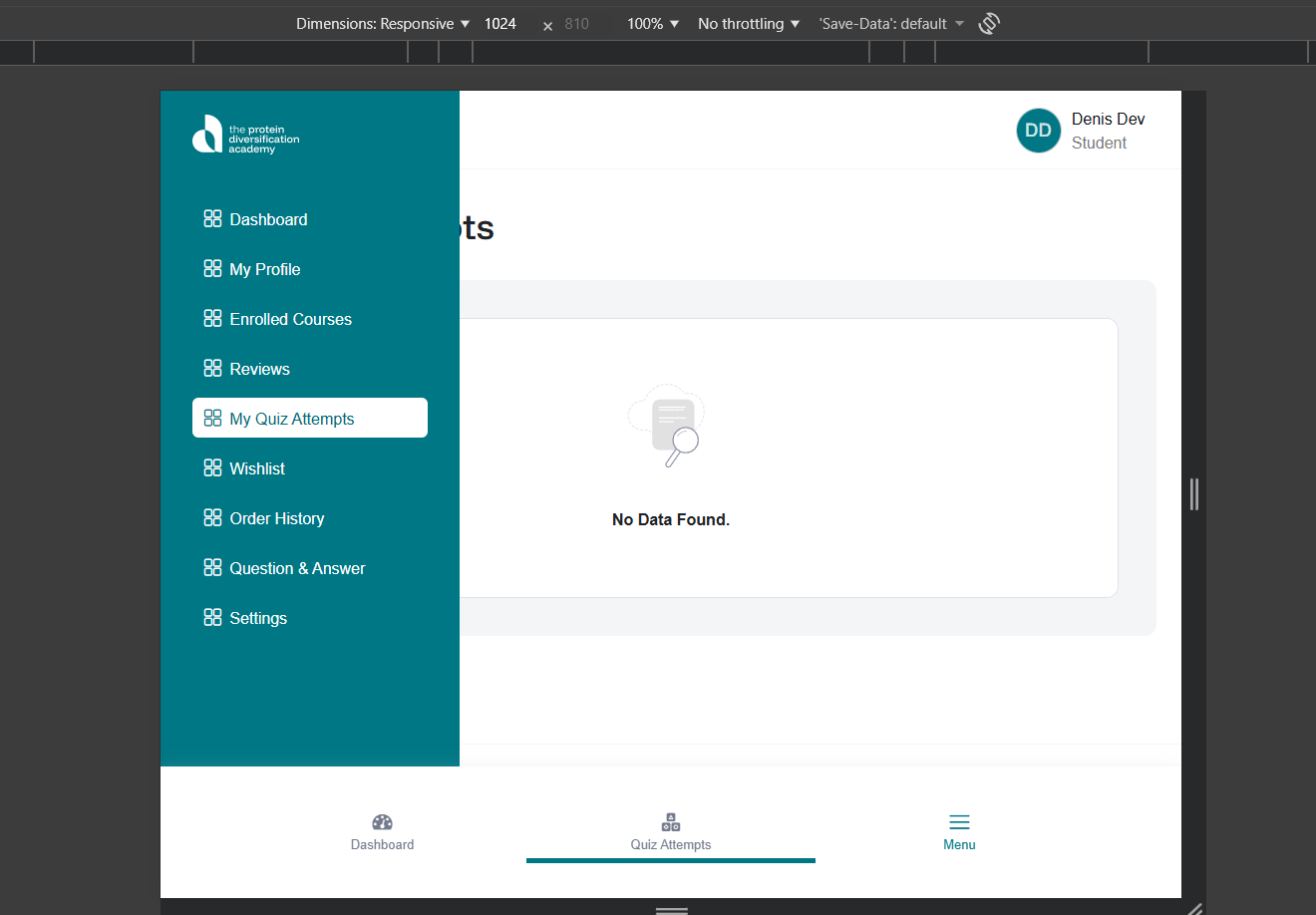The image size is (1316, 915).
Task: Open Reviews in the sidebar
Action: click(310, 369)
